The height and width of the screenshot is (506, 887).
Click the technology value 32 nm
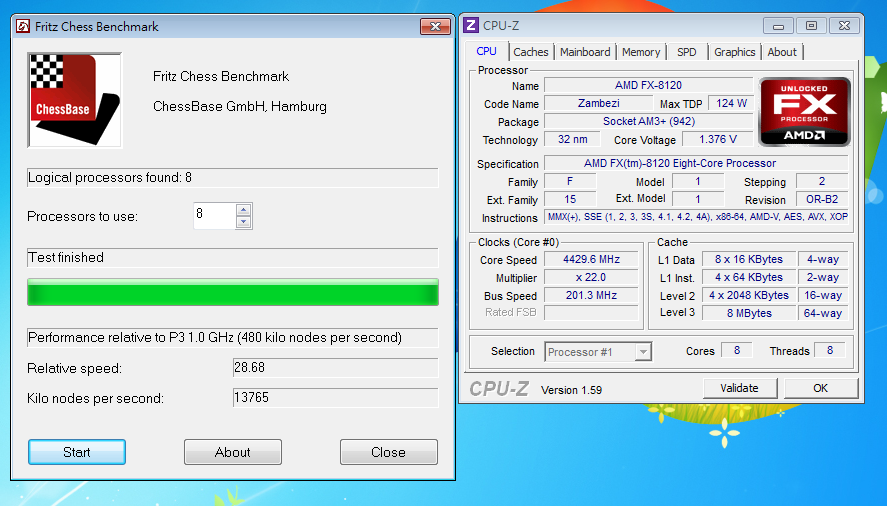click(x=572, y=139)
